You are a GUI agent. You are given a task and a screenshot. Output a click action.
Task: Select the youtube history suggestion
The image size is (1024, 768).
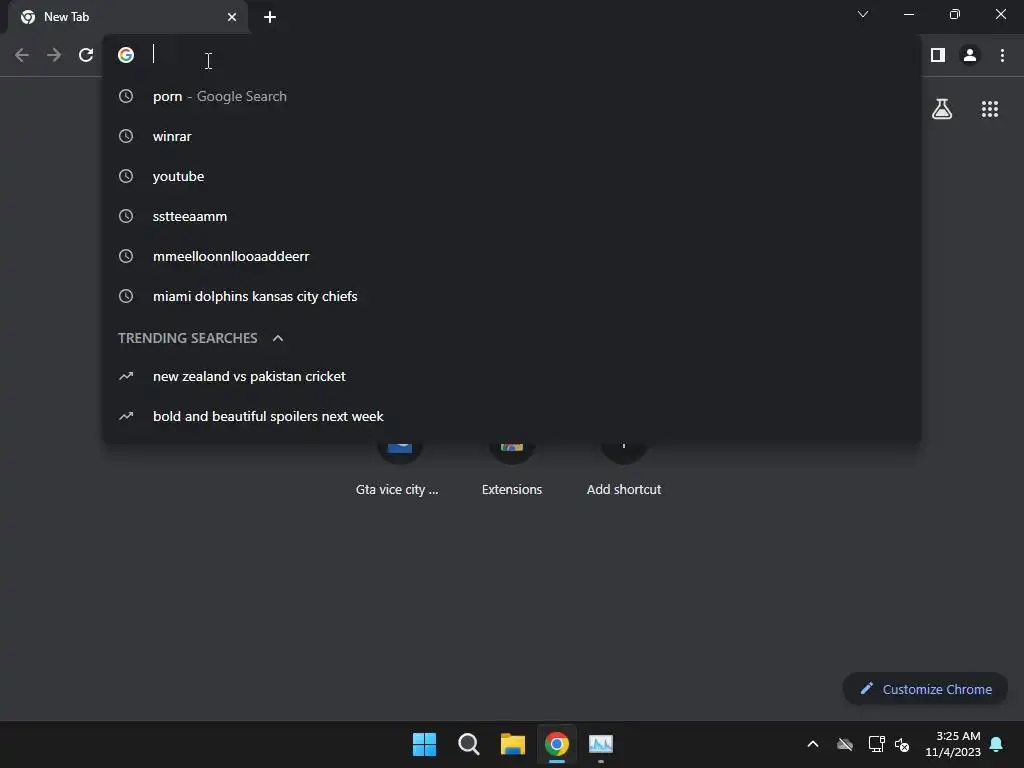(512, 176)
